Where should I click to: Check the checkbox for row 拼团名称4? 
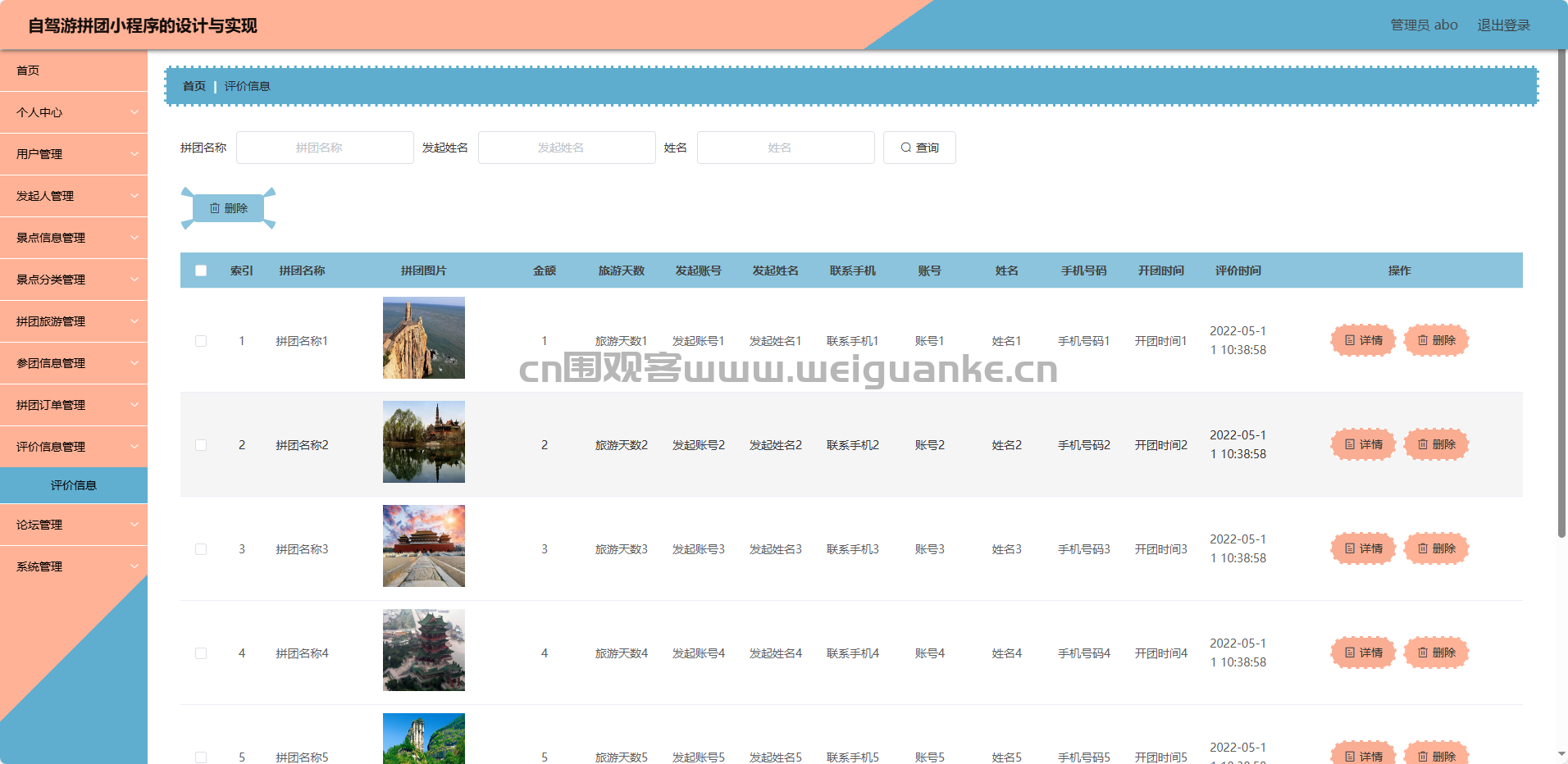[x=201, y=653]
